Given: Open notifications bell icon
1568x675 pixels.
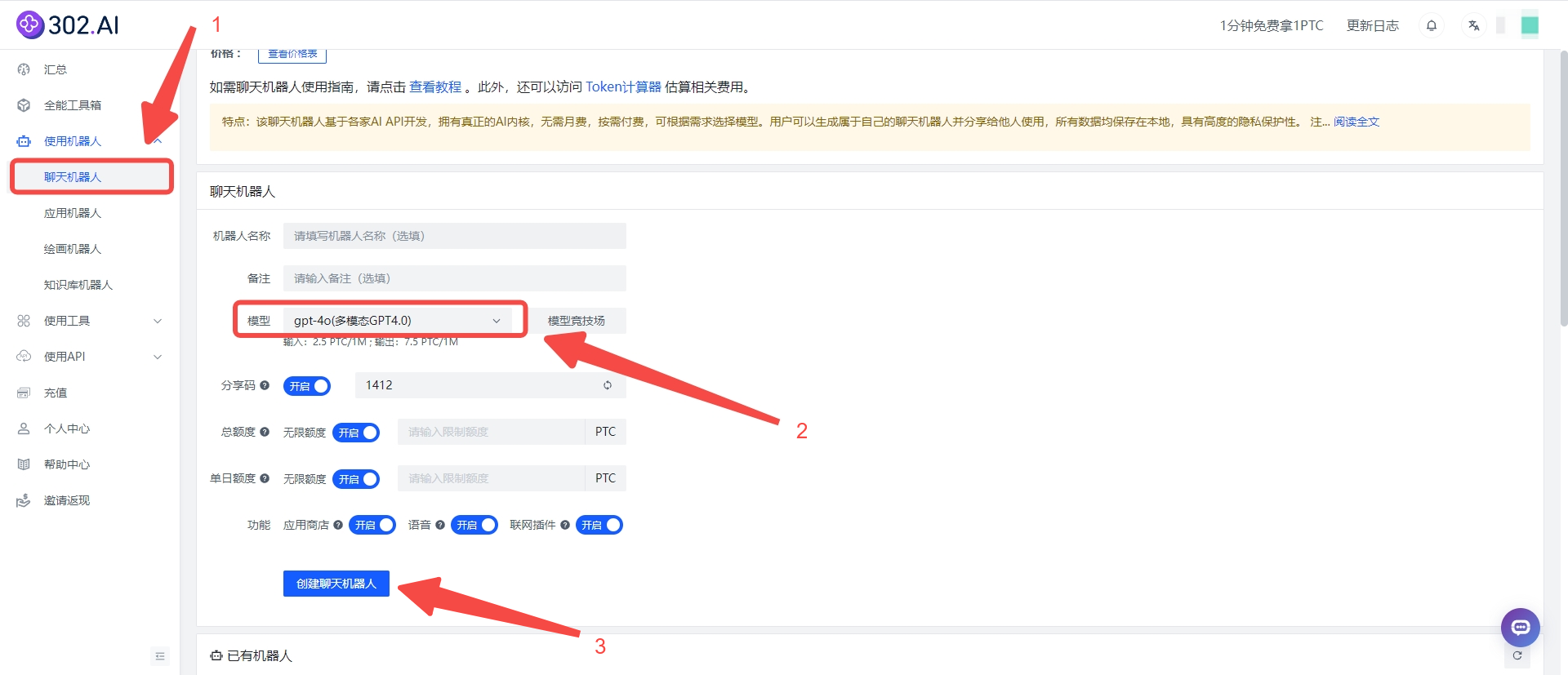Looking at the screenshot, I should point(1432,25).
